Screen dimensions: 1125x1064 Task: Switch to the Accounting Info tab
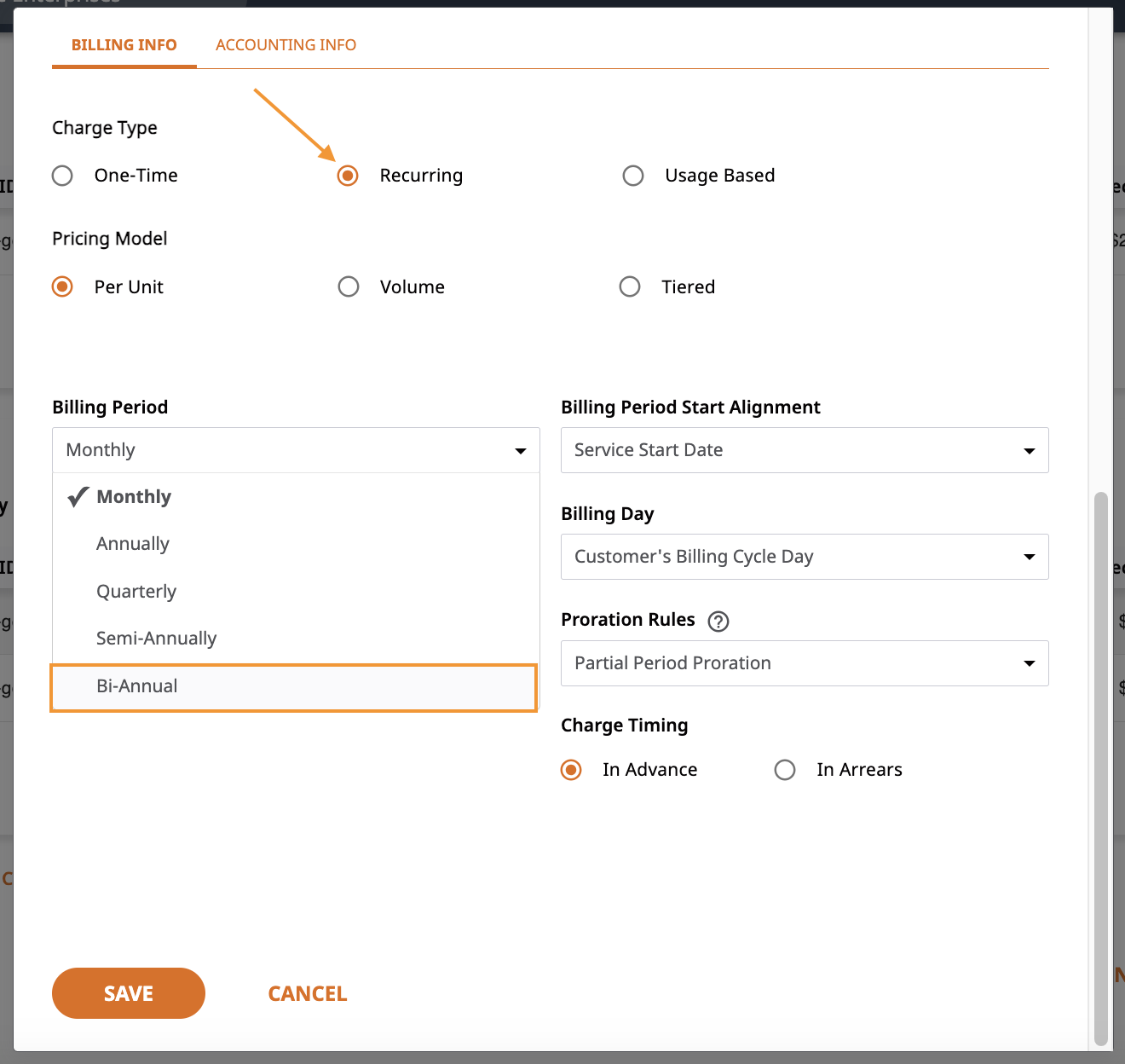[286, 45]
